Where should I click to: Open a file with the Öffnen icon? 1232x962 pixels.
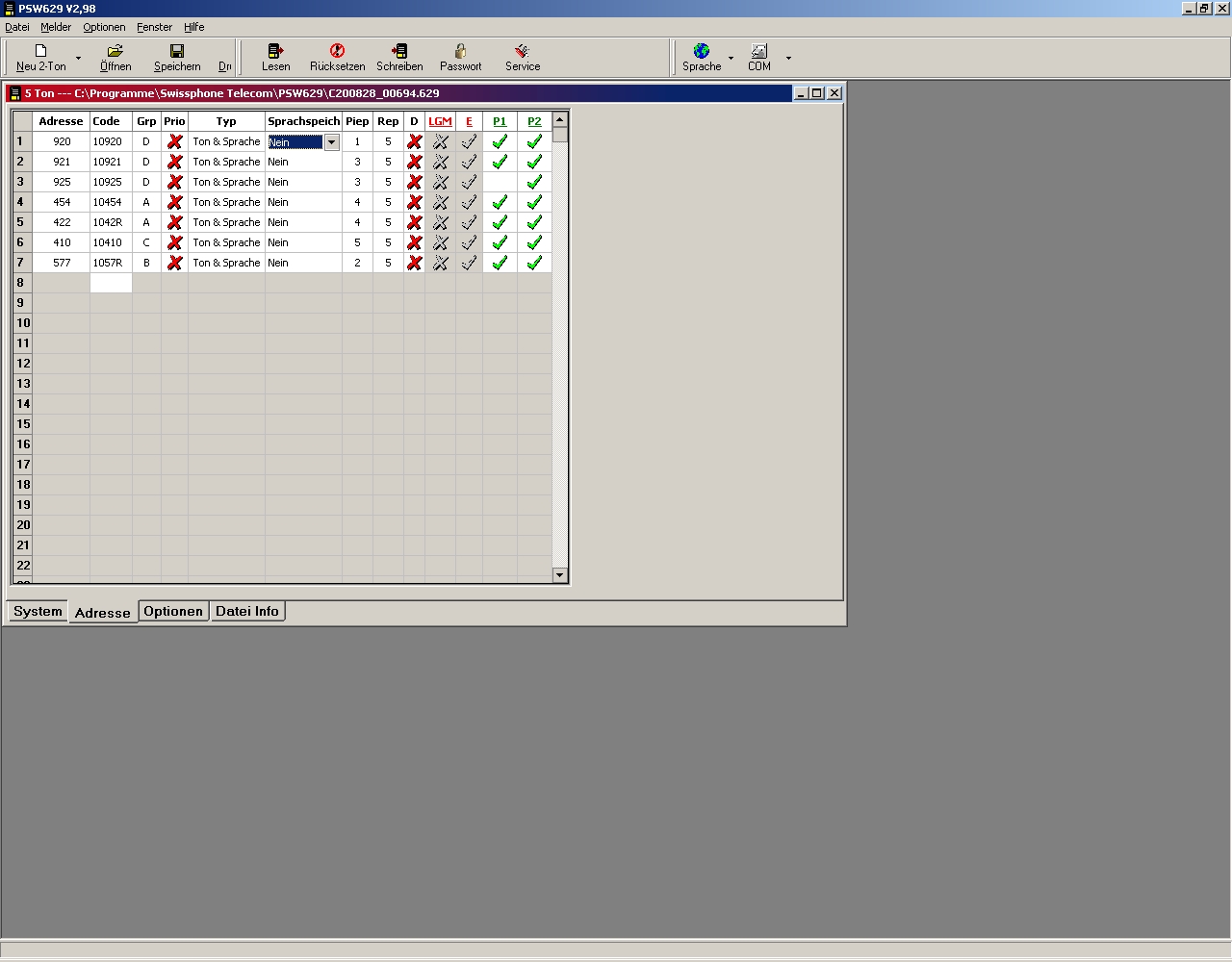(115, 51)
